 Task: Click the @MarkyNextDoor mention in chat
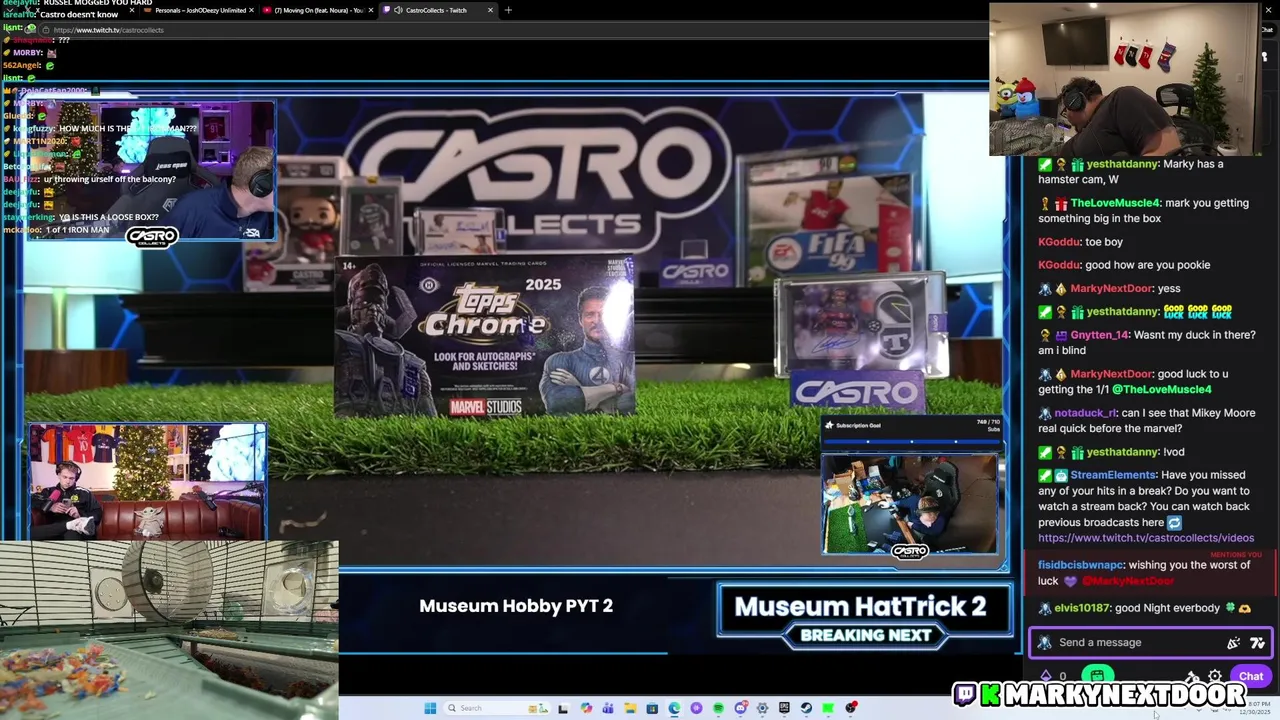(x=1127, y=581)
